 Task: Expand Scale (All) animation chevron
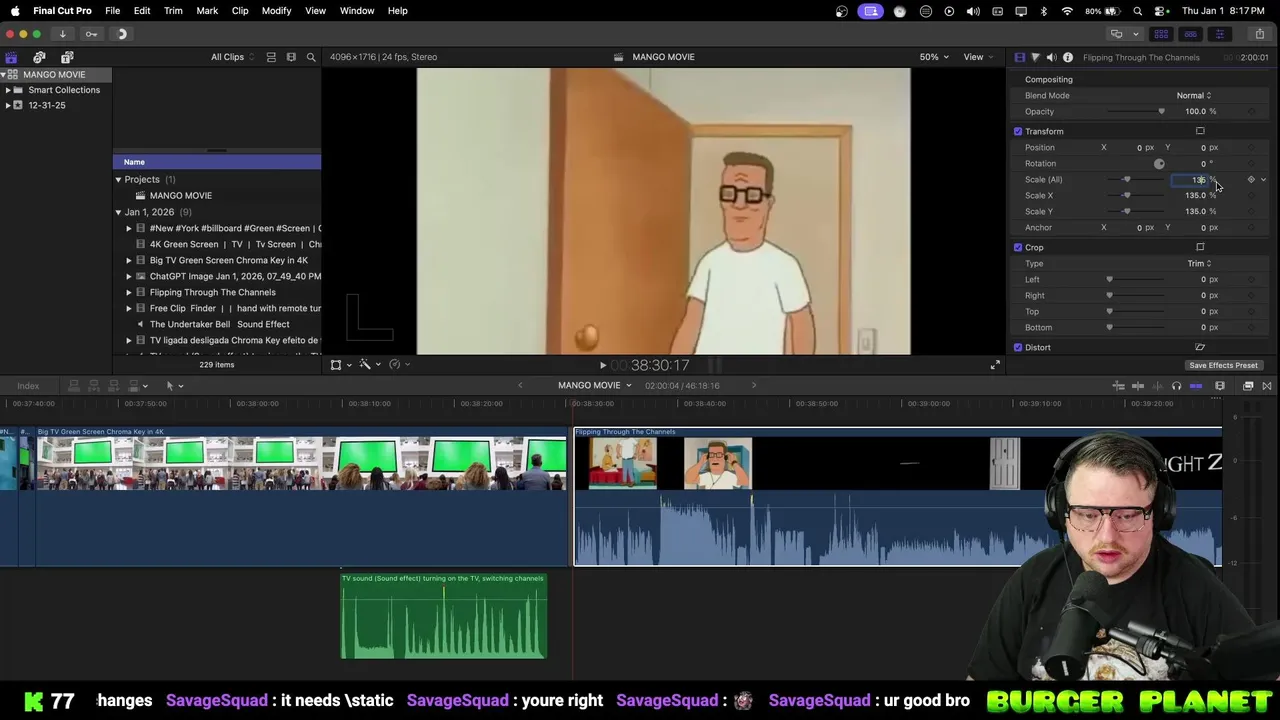[1263, 179]
